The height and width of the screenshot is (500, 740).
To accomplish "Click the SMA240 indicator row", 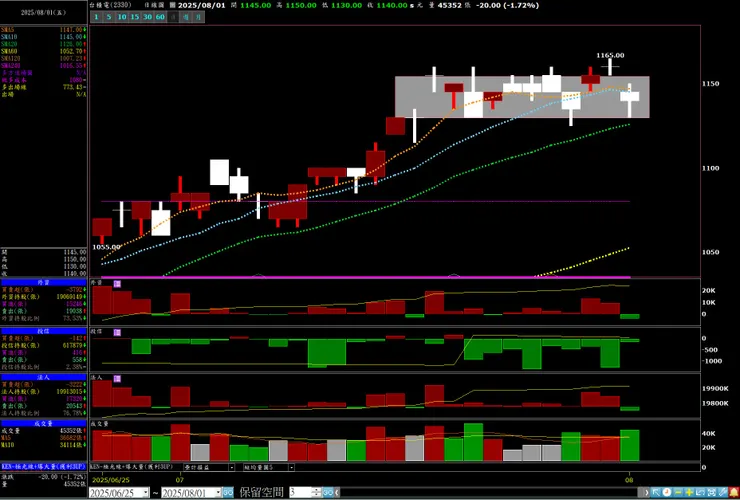I will tap(43, 66).
